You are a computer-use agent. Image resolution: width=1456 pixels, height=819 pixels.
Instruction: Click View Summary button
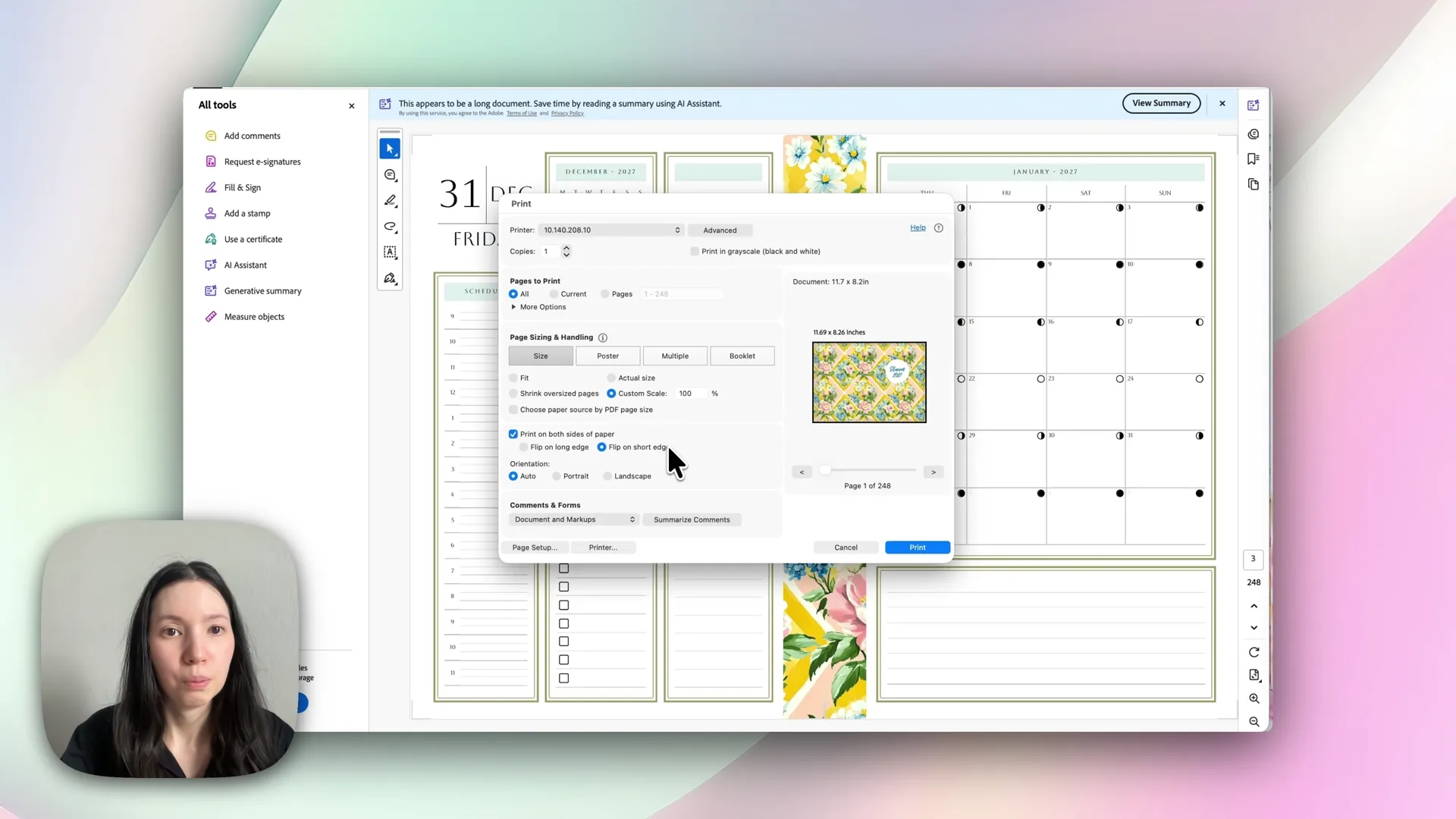point(1161,103)
